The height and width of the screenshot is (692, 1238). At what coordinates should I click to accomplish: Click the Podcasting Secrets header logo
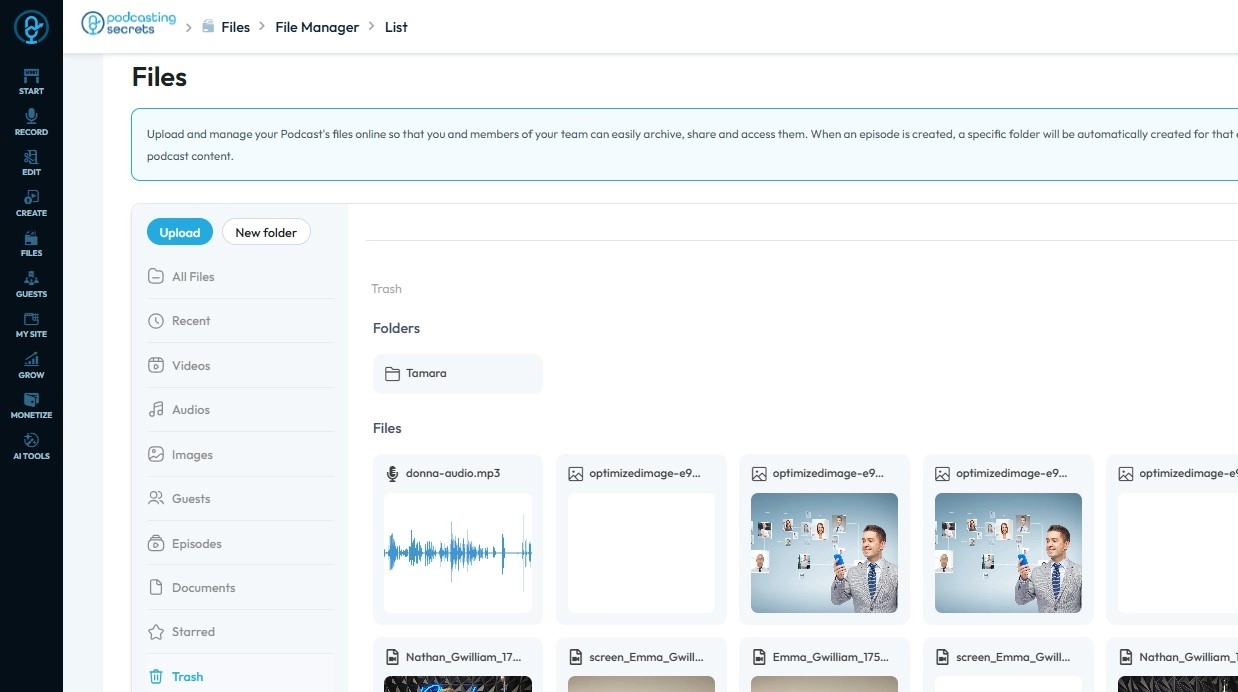(128, 24)
